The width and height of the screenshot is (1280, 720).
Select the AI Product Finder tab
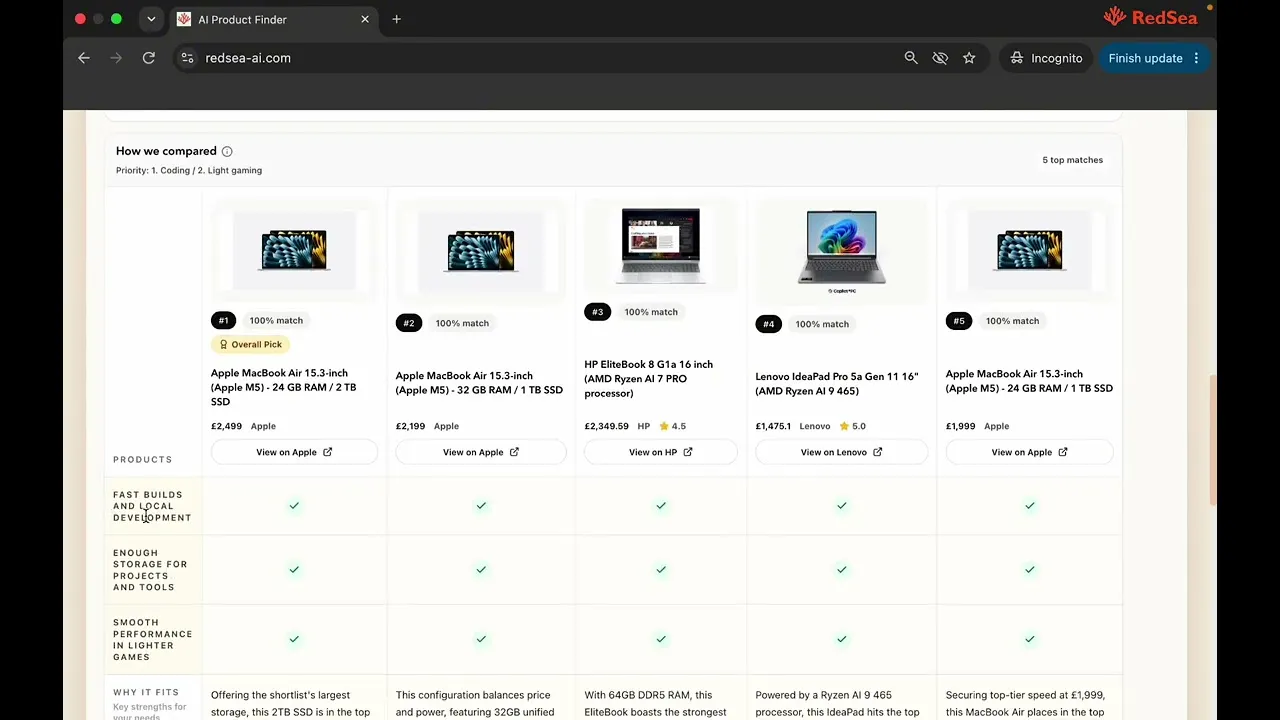coord(273,19)
